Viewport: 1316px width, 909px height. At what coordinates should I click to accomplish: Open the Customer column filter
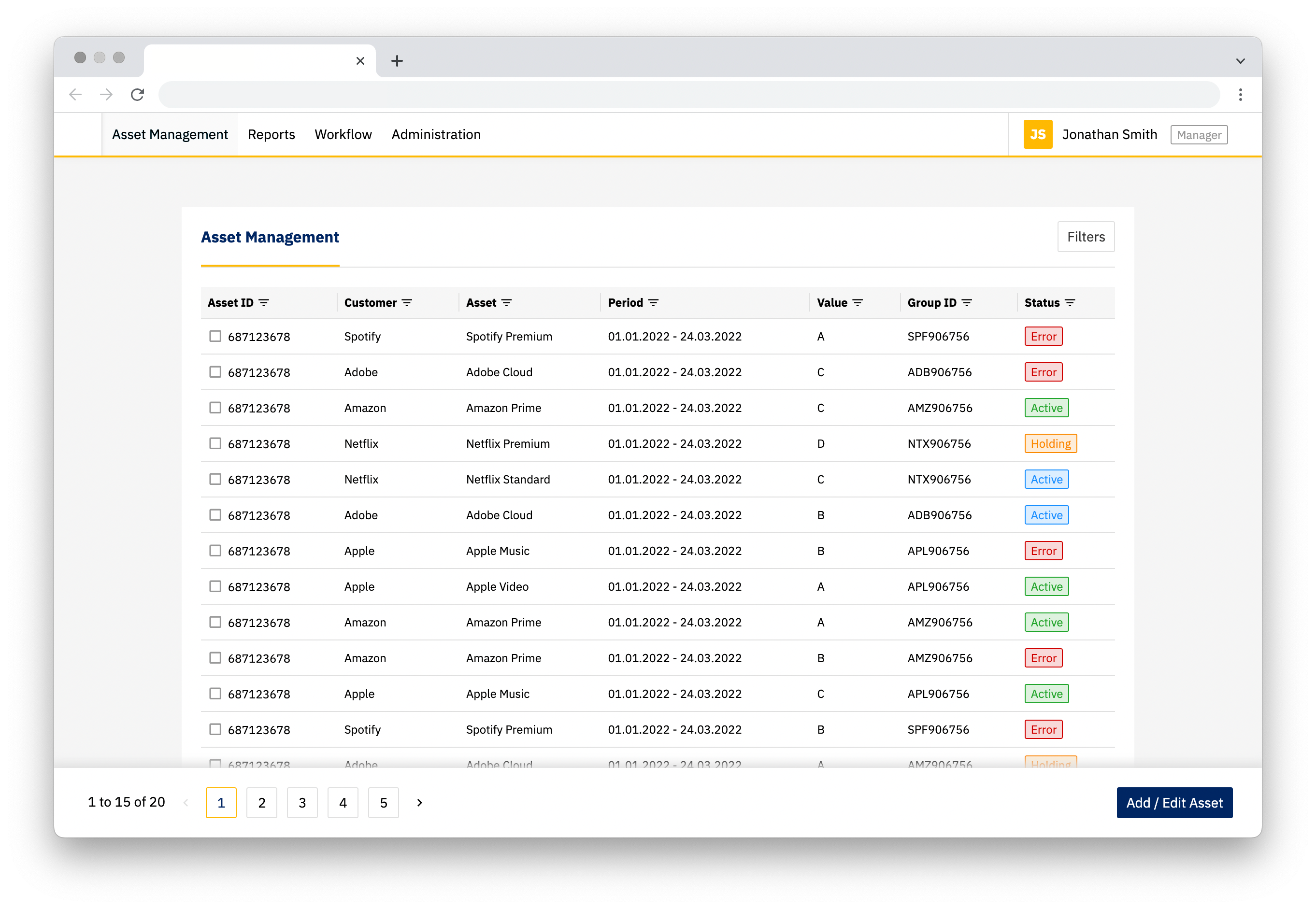point(408,302)
